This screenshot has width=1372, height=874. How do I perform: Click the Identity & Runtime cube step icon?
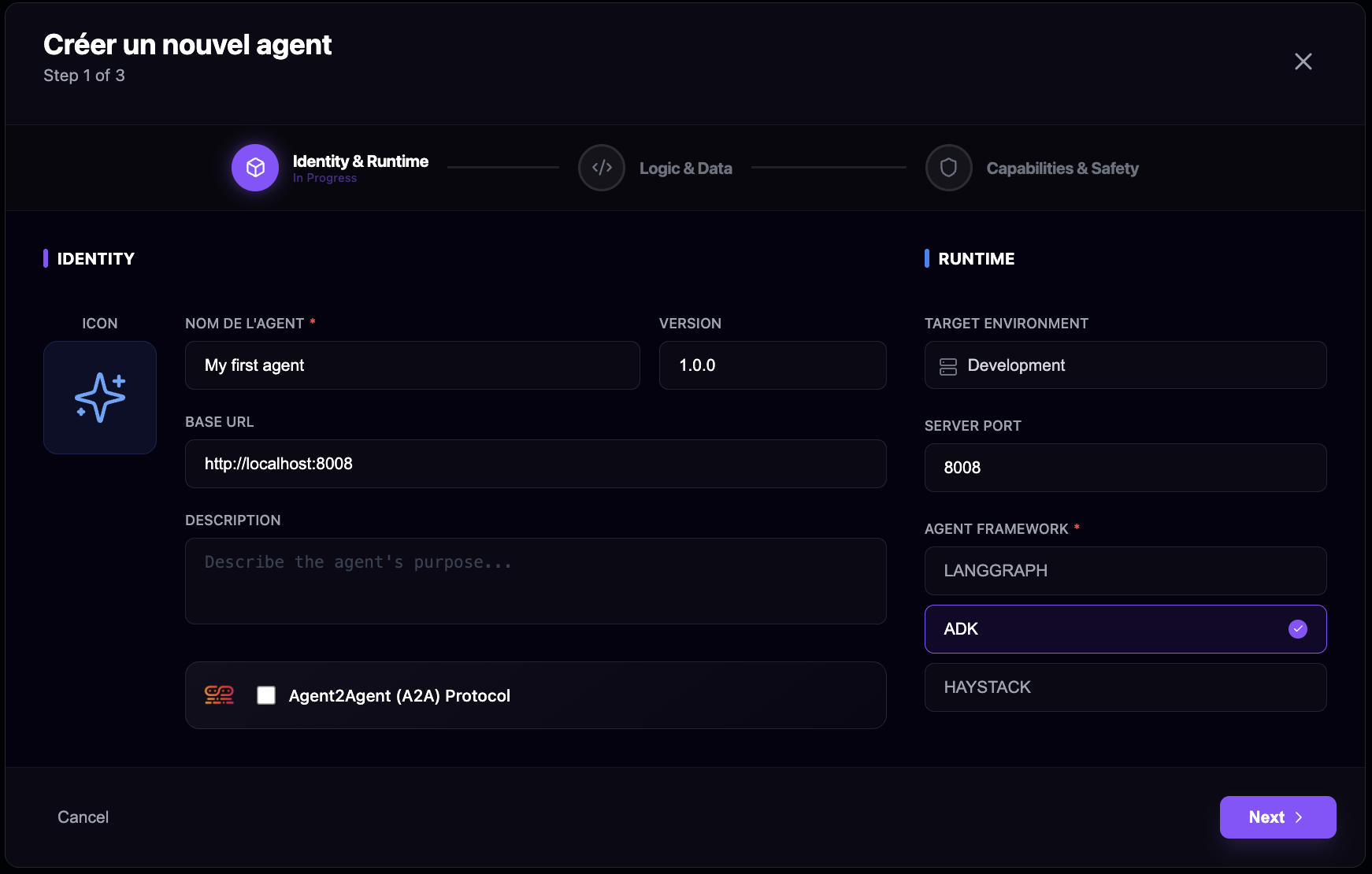(254, 168)
